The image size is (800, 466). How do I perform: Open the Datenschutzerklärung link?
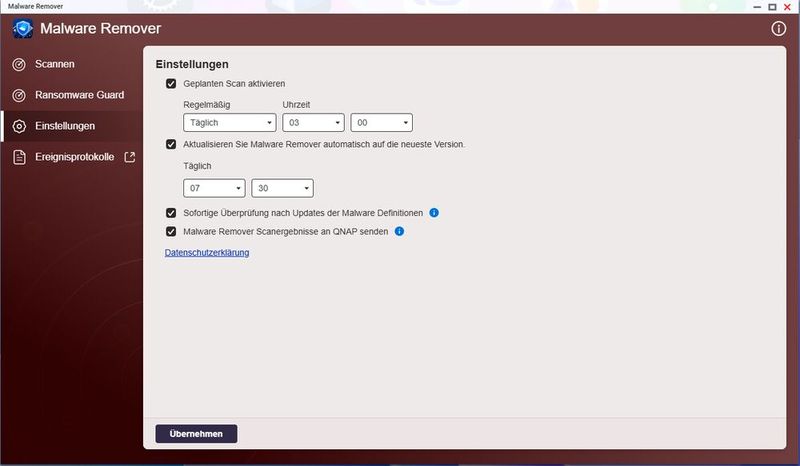(x=207, y=253)
